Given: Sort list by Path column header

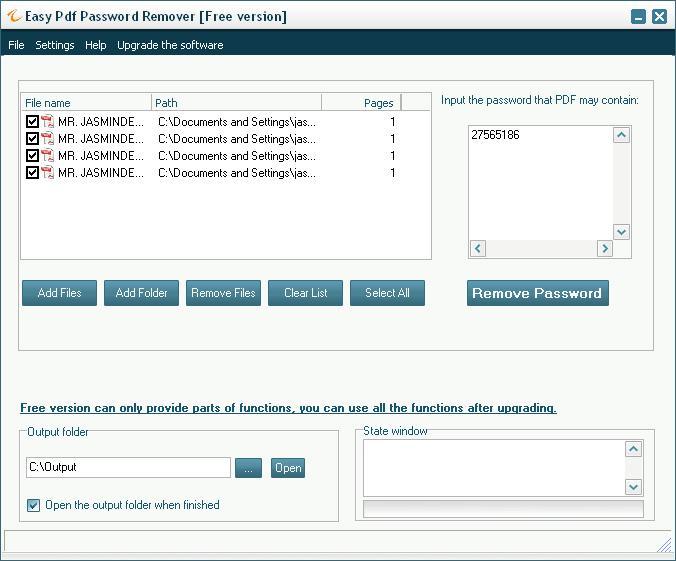Looking at the screenshot, I should (236, 103).
